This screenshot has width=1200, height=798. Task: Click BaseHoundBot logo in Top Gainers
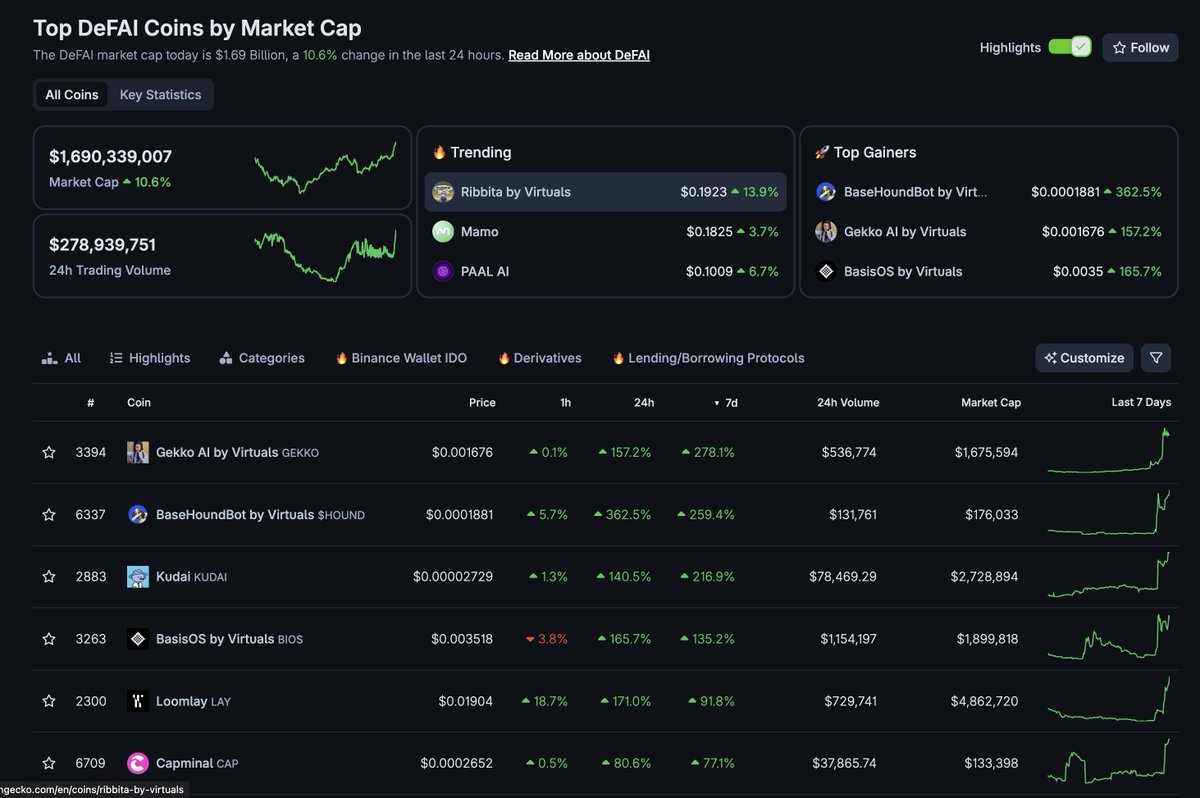826,192
